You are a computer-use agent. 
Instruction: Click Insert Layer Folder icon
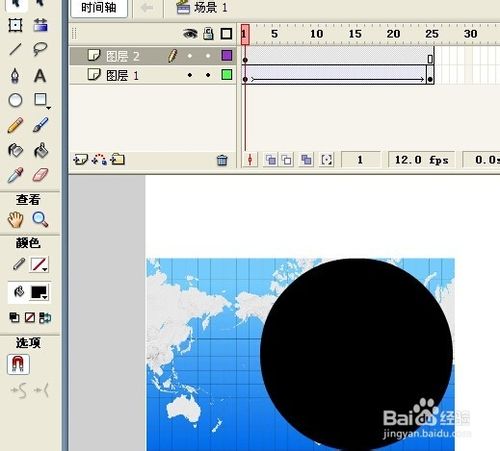coord(118,160)
